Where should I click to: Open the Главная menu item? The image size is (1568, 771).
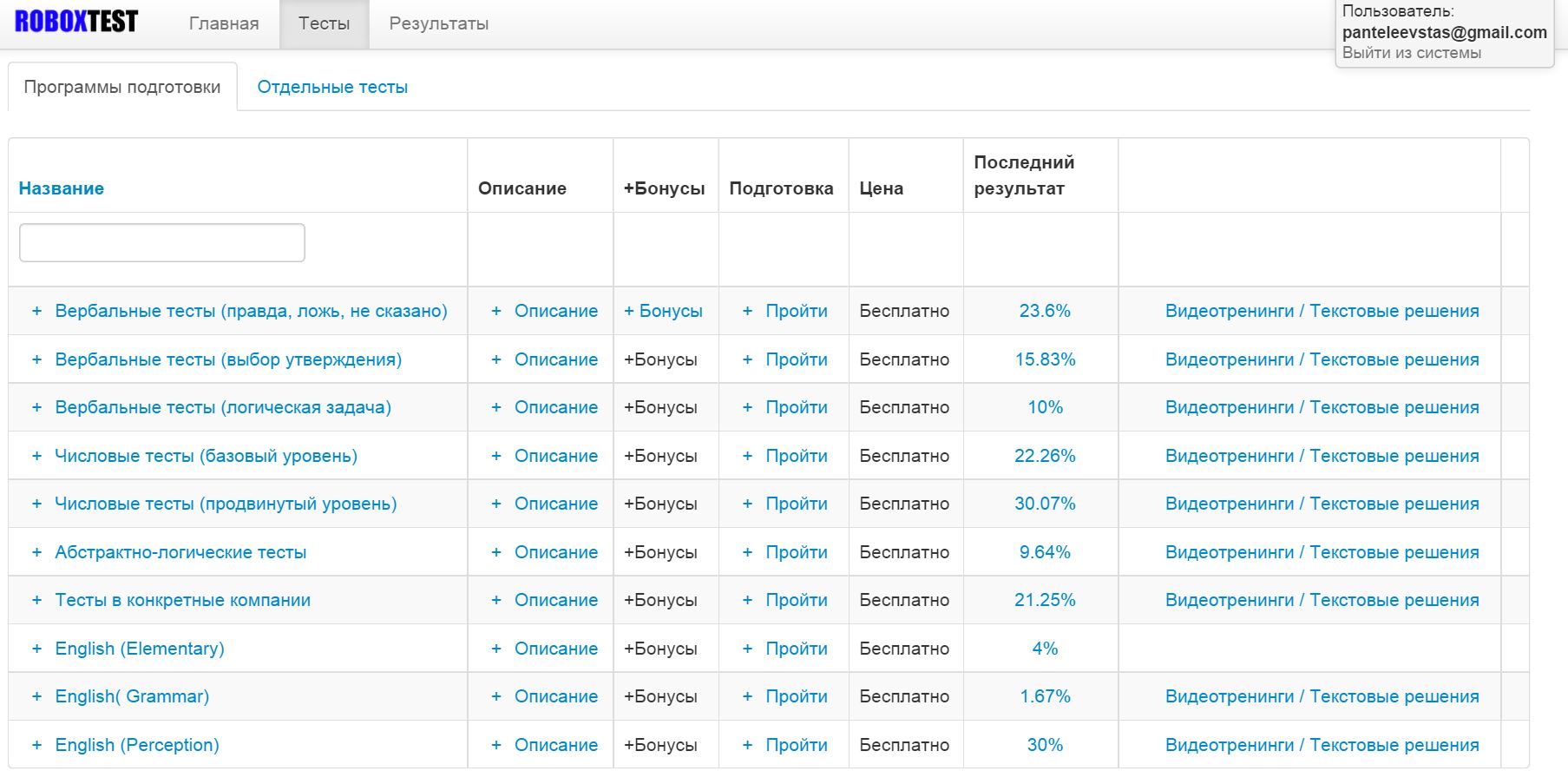[224, 23]
